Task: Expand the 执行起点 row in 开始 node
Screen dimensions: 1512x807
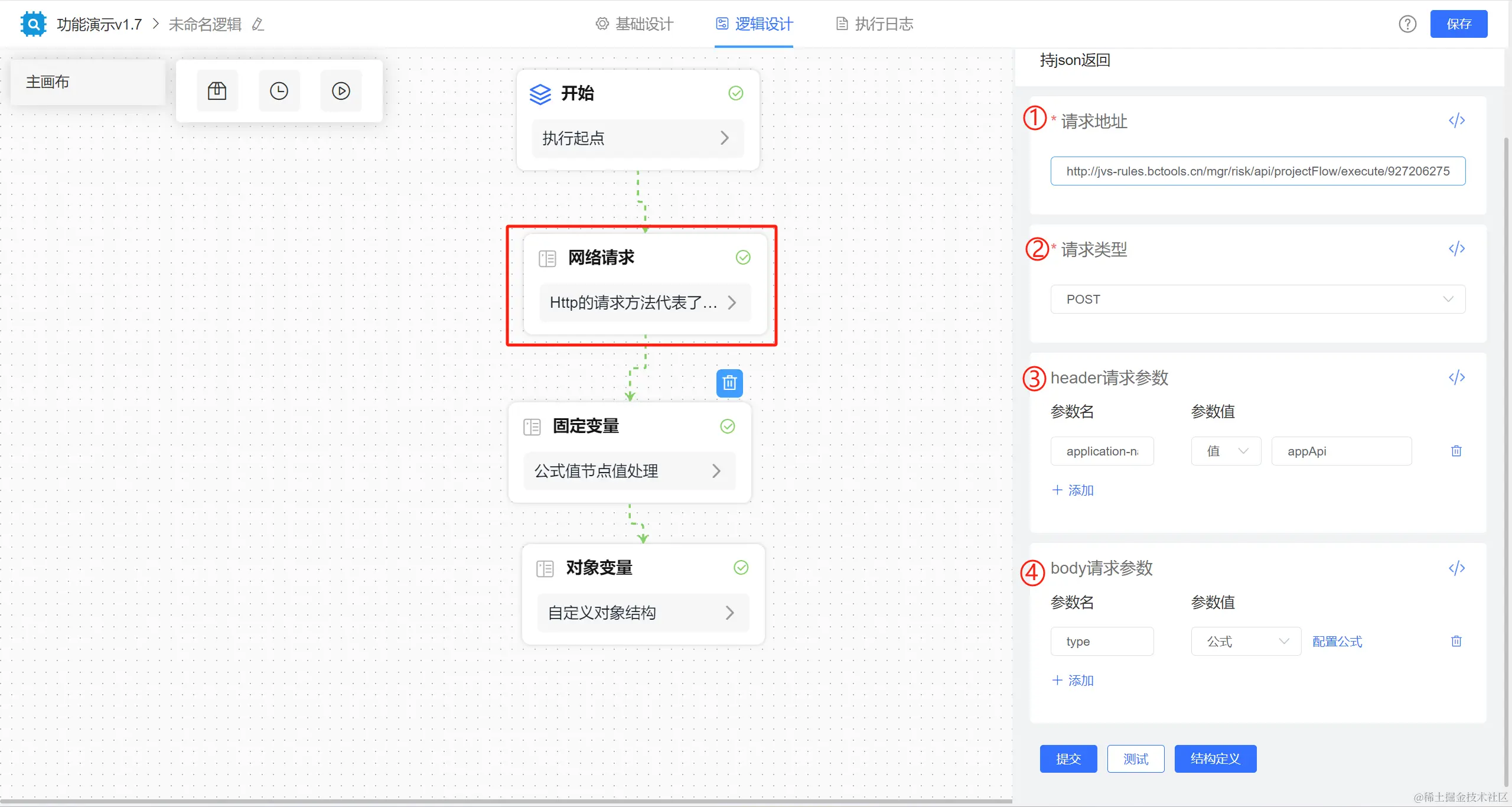Action: click(x=637, y=138)
